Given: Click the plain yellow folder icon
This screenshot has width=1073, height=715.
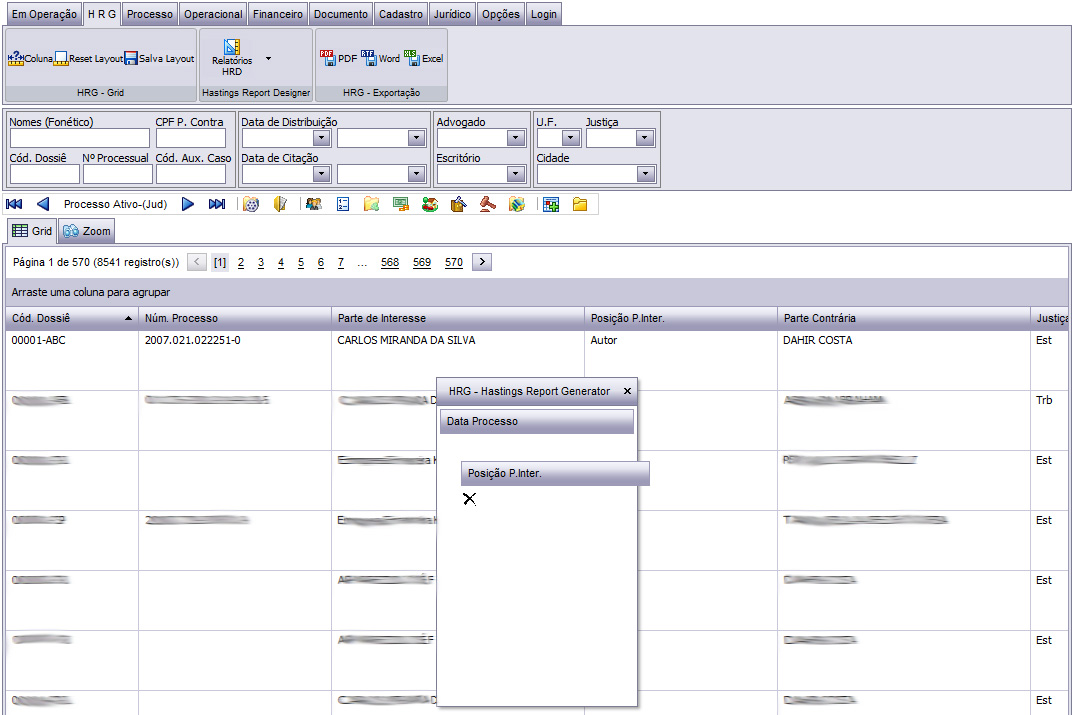Looking at the screenshot, I should click(580, 204).
